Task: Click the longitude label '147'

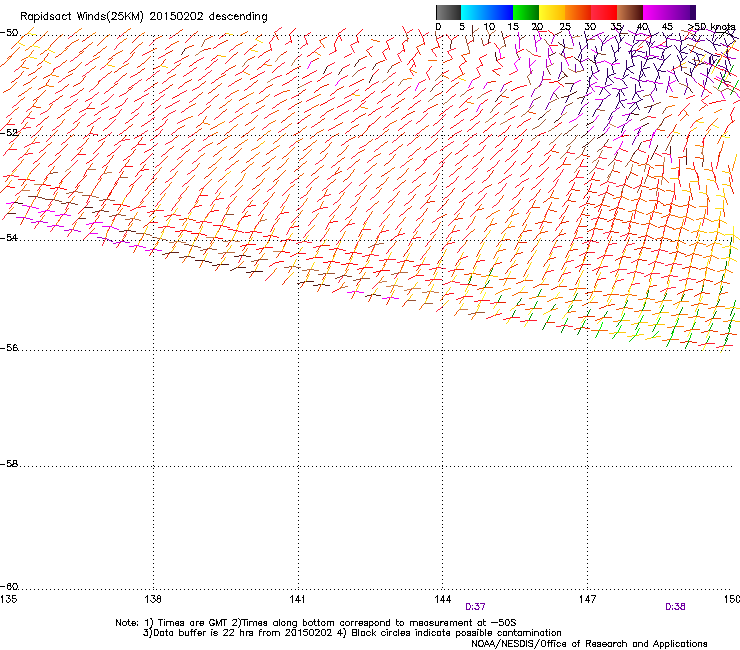Action: (587, 599)
